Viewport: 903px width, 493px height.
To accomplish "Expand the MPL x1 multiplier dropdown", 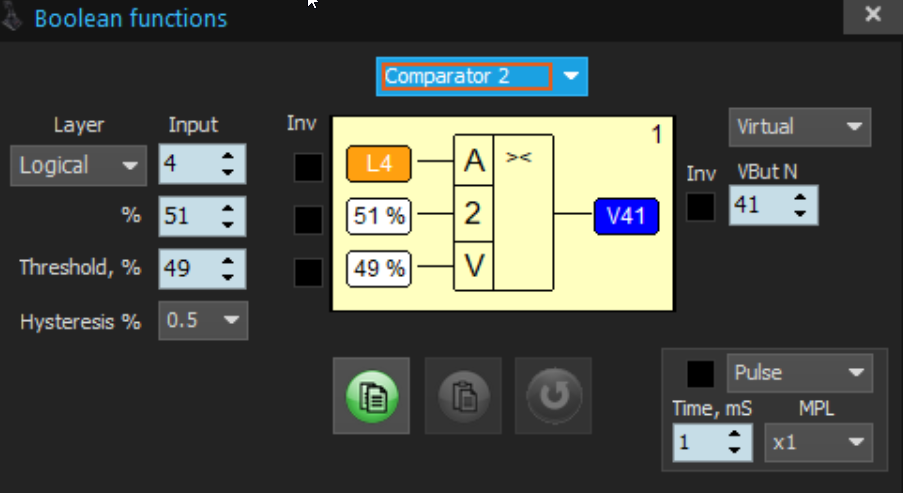I will click(x=853, y=441).
